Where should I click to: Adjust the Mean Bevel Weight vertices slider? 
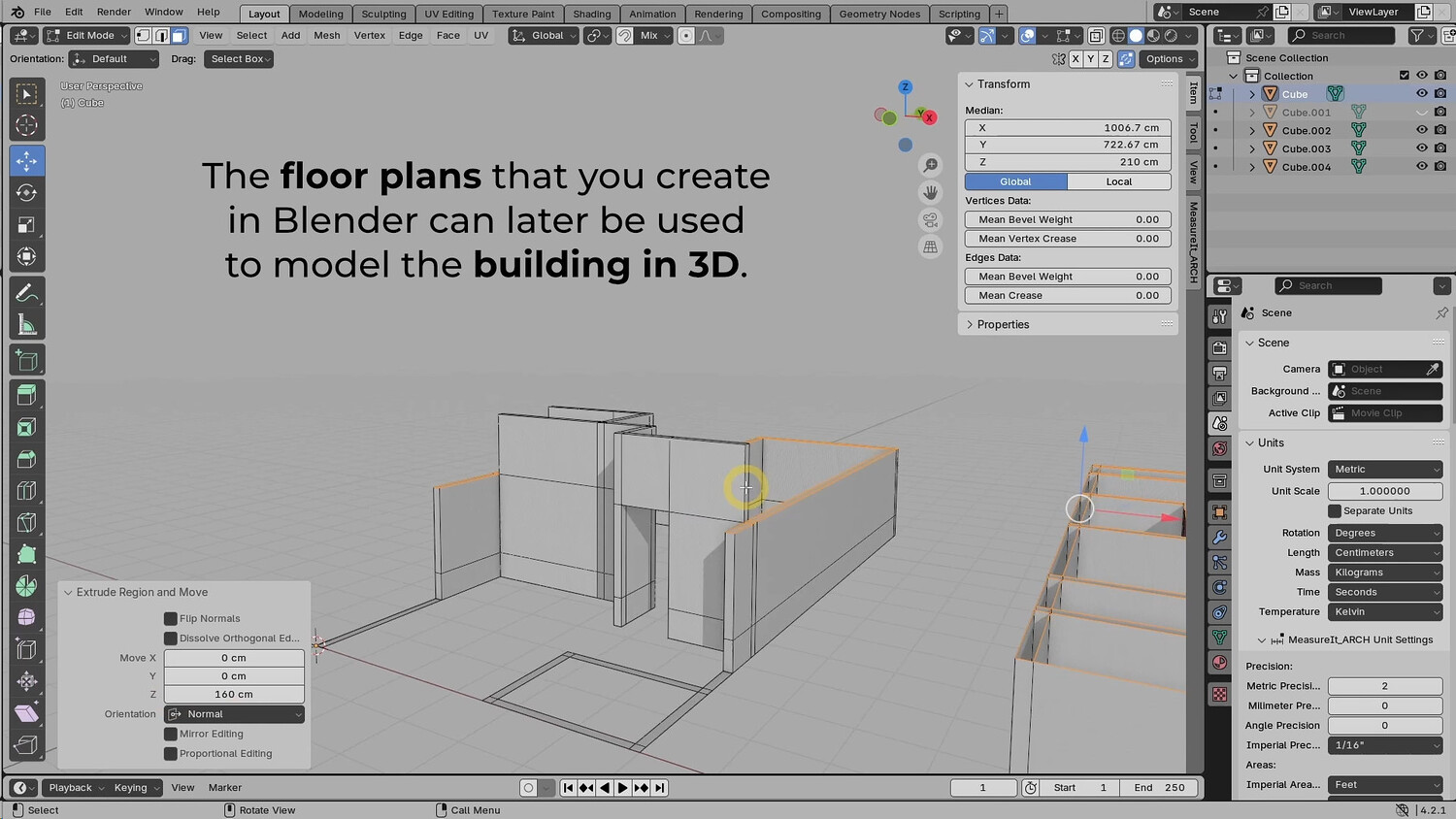[x=1068, y=220]
